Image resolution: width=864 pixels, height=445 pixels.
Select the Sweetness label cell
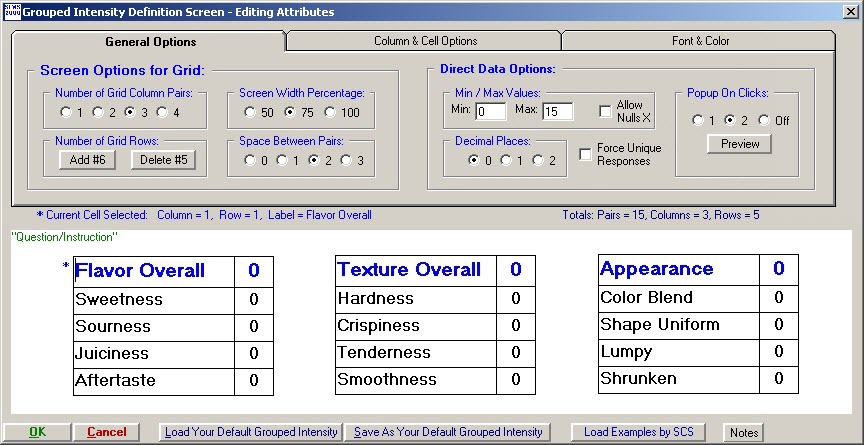click(x=154, y=301)
